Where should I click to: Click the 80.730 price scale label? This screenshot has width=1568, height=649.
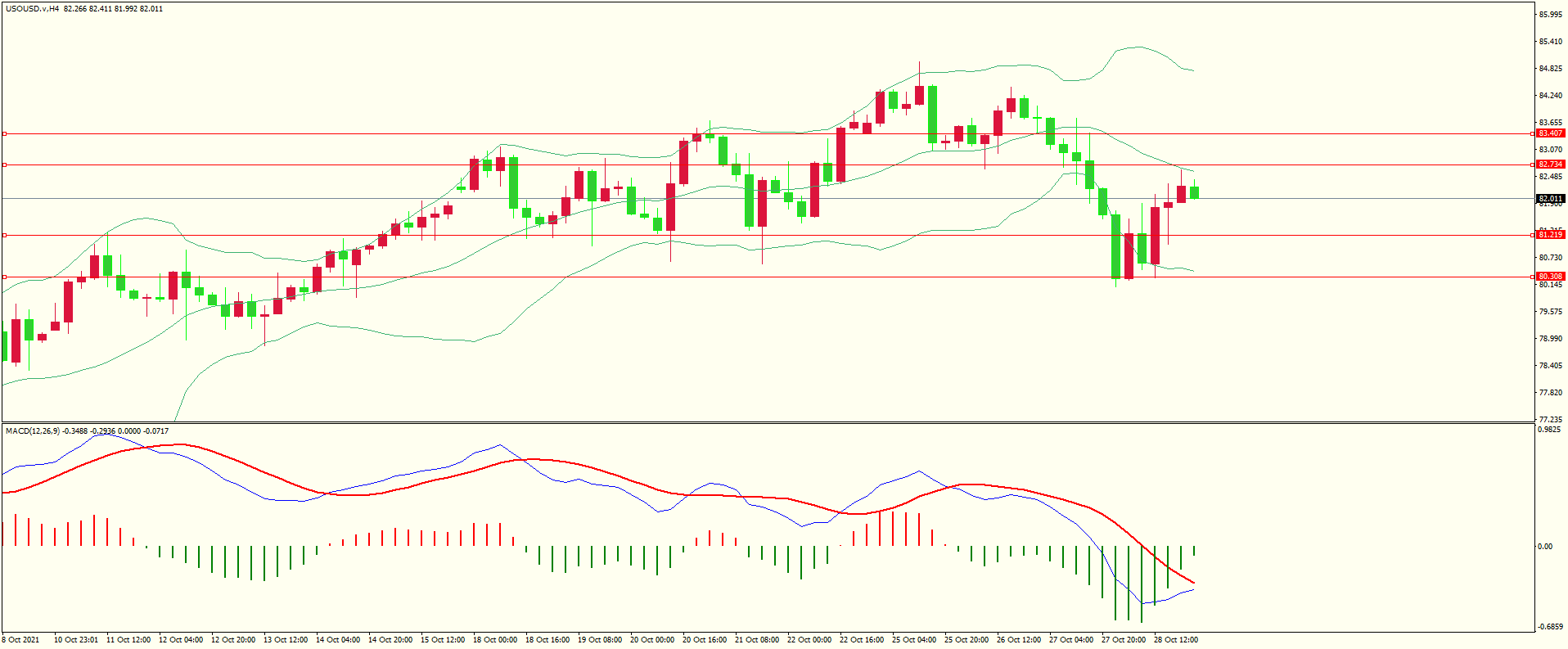tap(1550, 258)
